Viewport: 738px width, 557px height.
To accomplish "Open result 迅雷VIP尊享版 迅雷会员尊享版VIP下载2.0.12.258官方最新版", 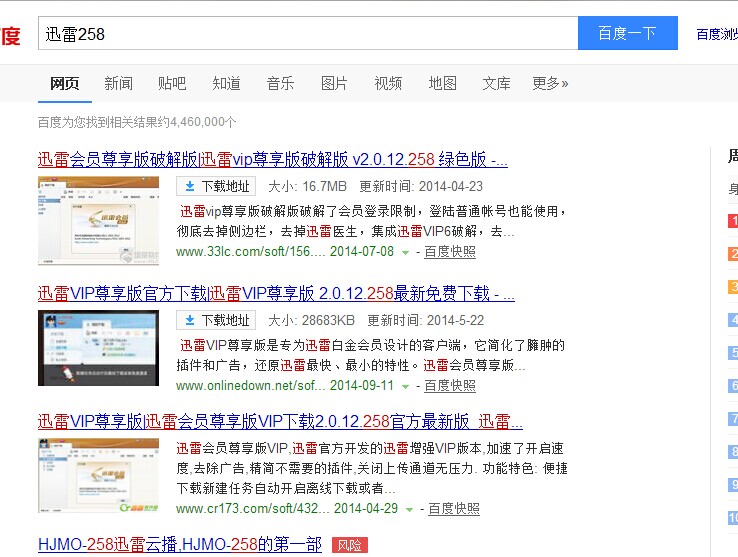I will tap(281, 421).
